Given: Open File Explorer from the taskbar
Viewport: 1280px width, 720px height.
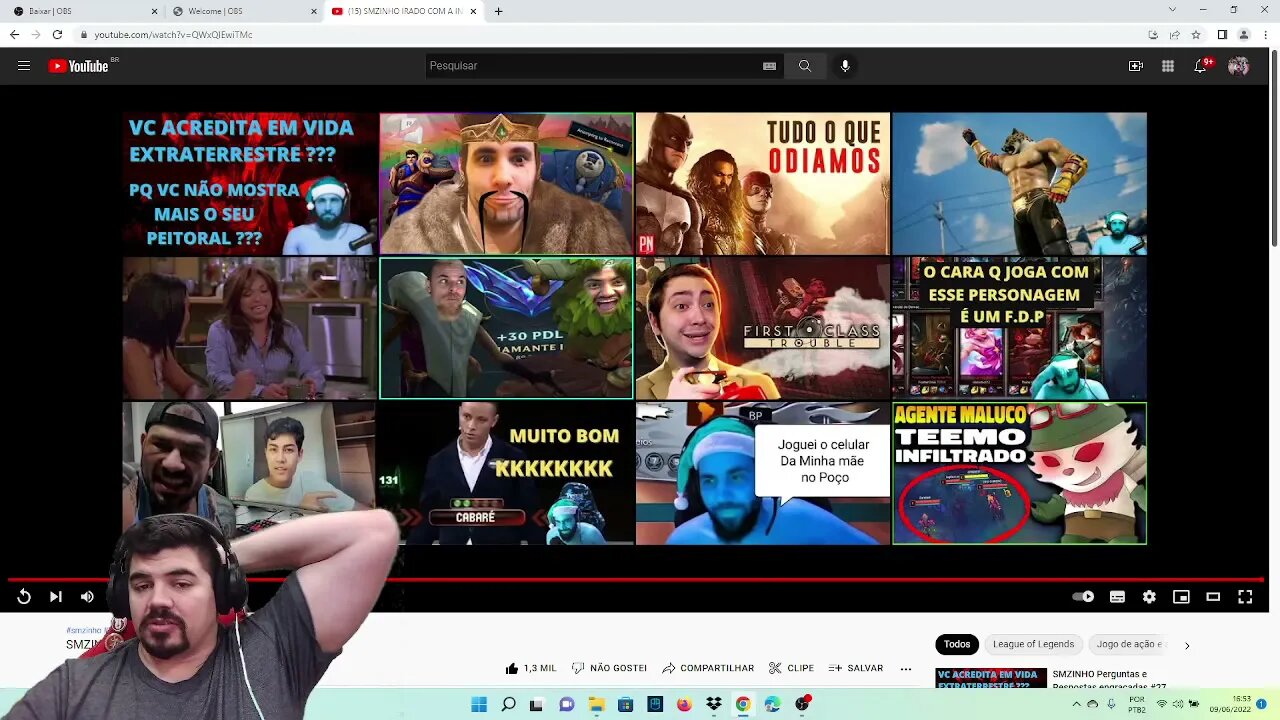Looking at the screenshot, I should tap(596, 704).
